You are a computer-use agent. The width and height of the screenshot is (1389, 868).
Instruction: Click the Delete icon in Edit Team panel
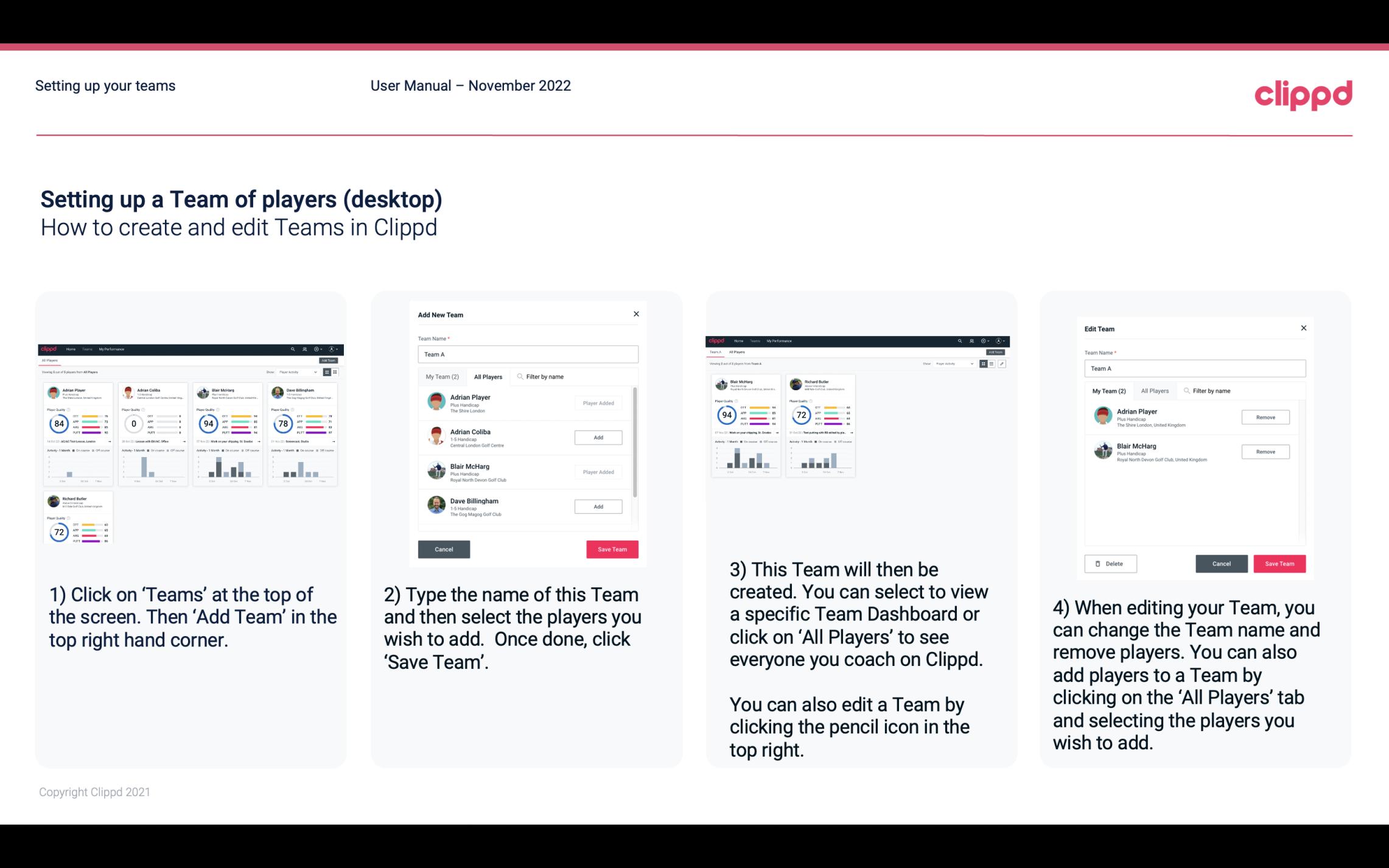(x=1109, y=563)
